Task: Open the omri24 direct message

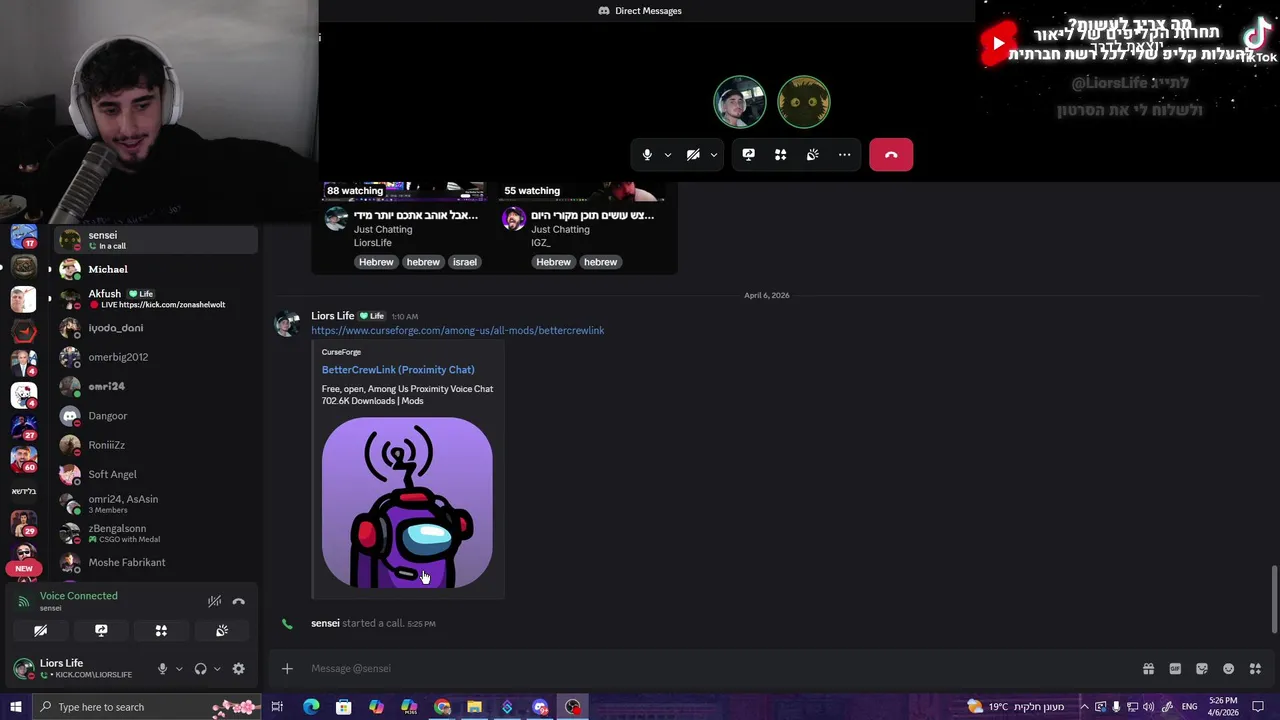Action: (155, 386)
